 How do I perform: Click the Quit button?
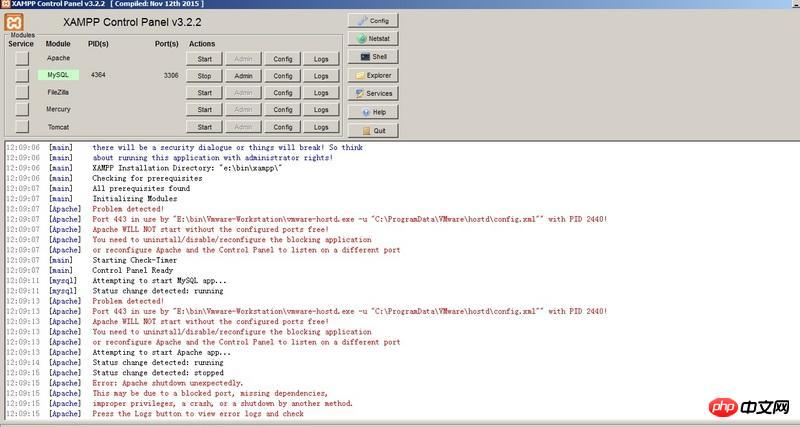click(373, 131)
